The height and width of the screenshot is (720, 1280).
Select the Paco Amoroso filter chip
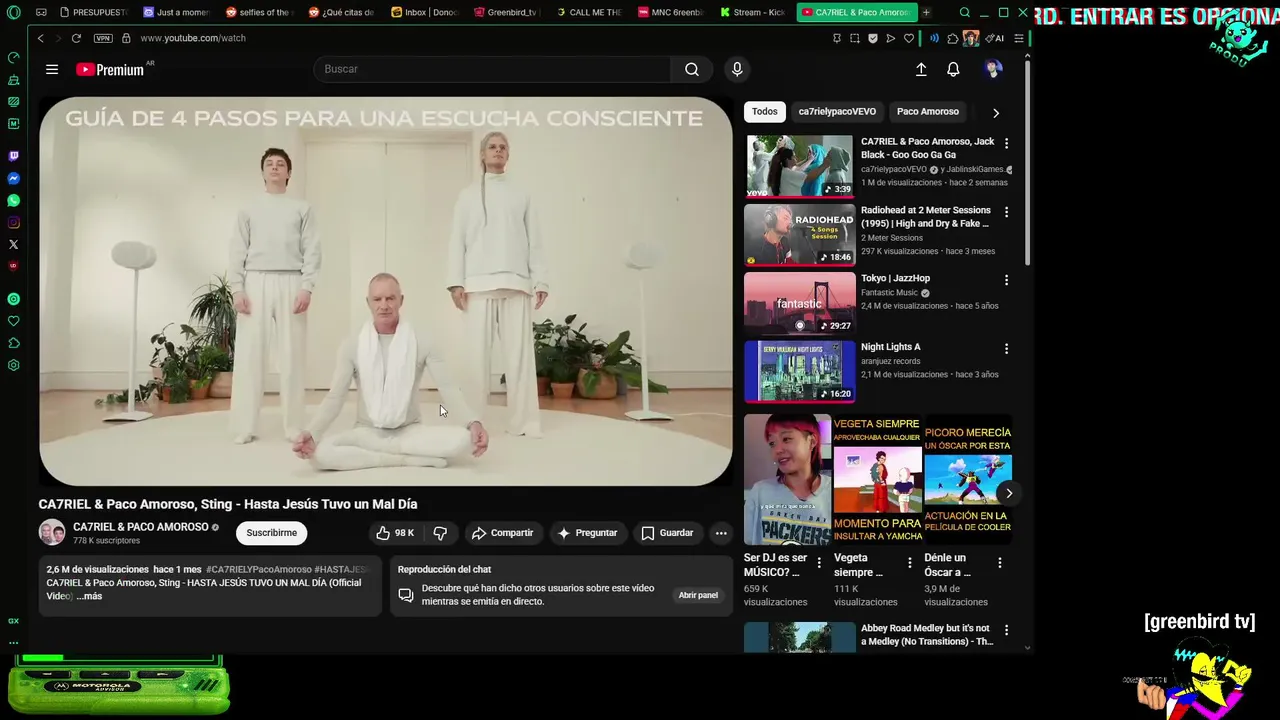928,112
